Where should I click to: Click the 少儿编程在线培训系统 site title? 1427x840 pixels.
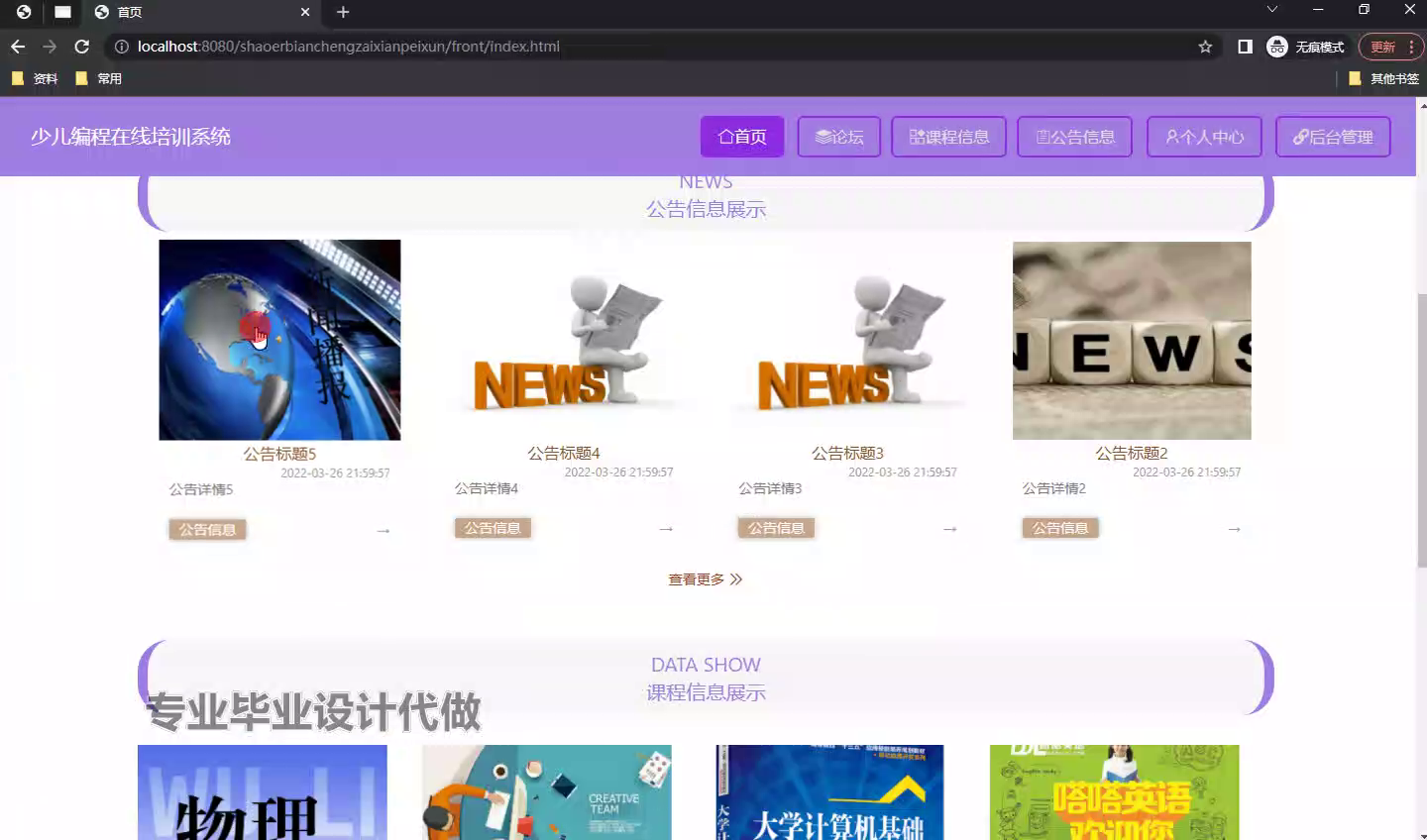tap(131, 137)
